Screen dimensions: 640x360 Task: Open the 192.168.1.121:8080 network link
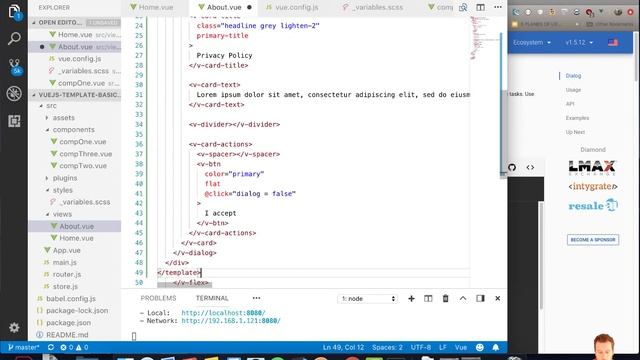(231, 321)
